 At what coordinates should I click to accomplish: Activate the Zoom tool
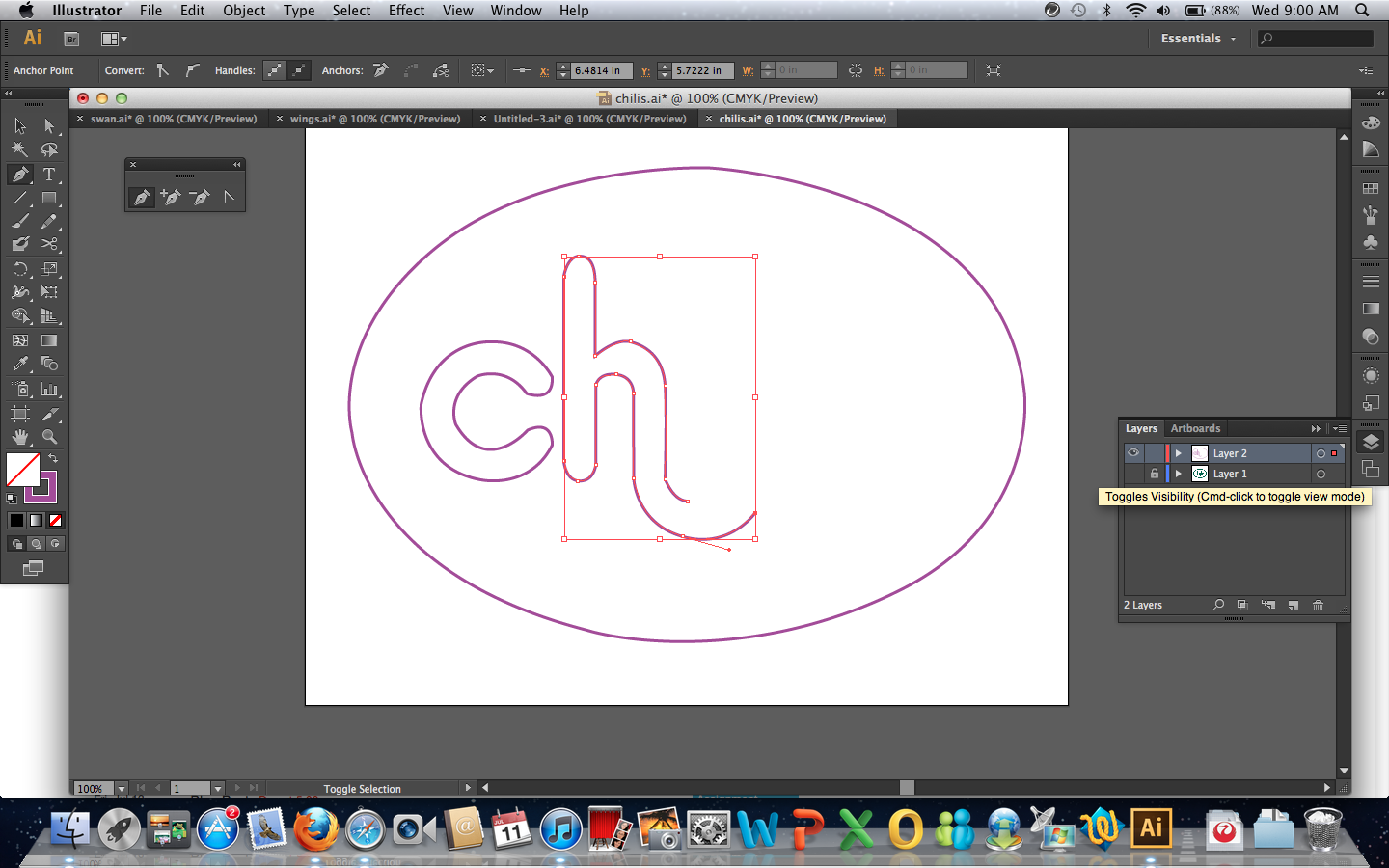click(50, 436)
